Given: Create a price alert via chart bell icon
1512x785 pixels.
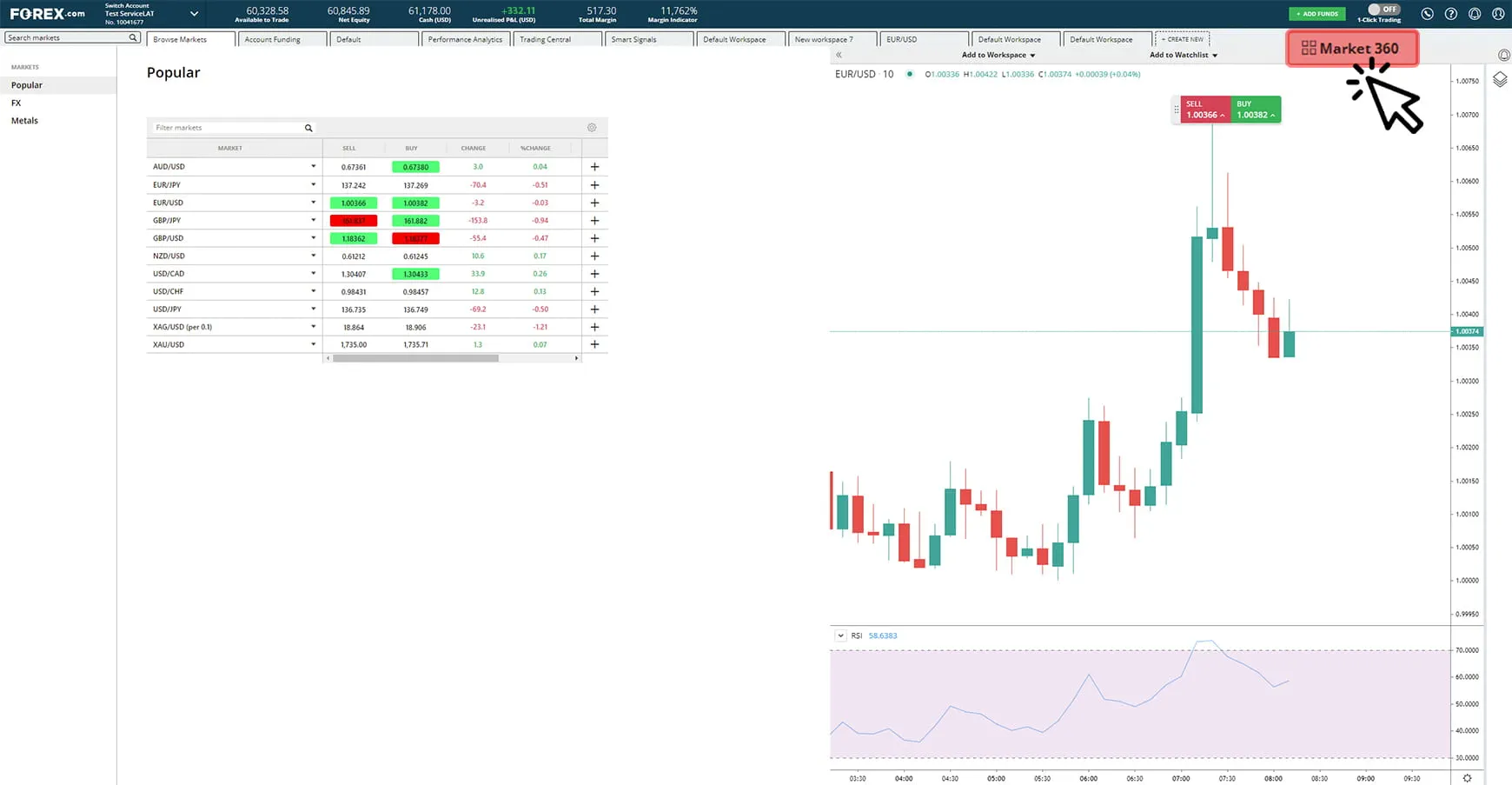Looking at the screenshot, I should [x=1504, y=55].
